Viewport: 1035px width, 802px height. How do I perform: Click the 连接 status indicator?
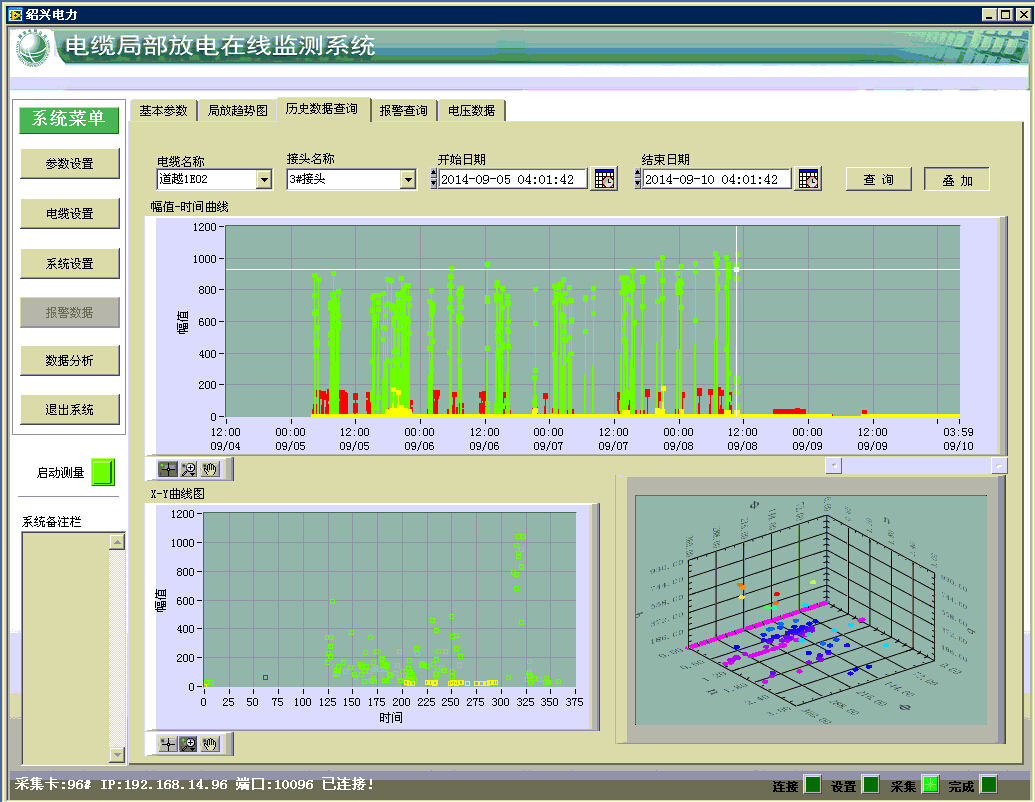(x=813, y=785)
